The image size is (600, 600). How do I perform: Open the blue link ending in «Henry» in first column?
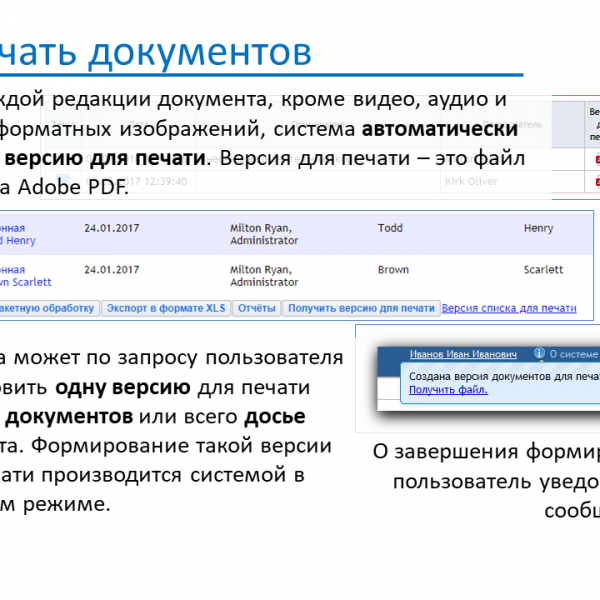[18, 240]
